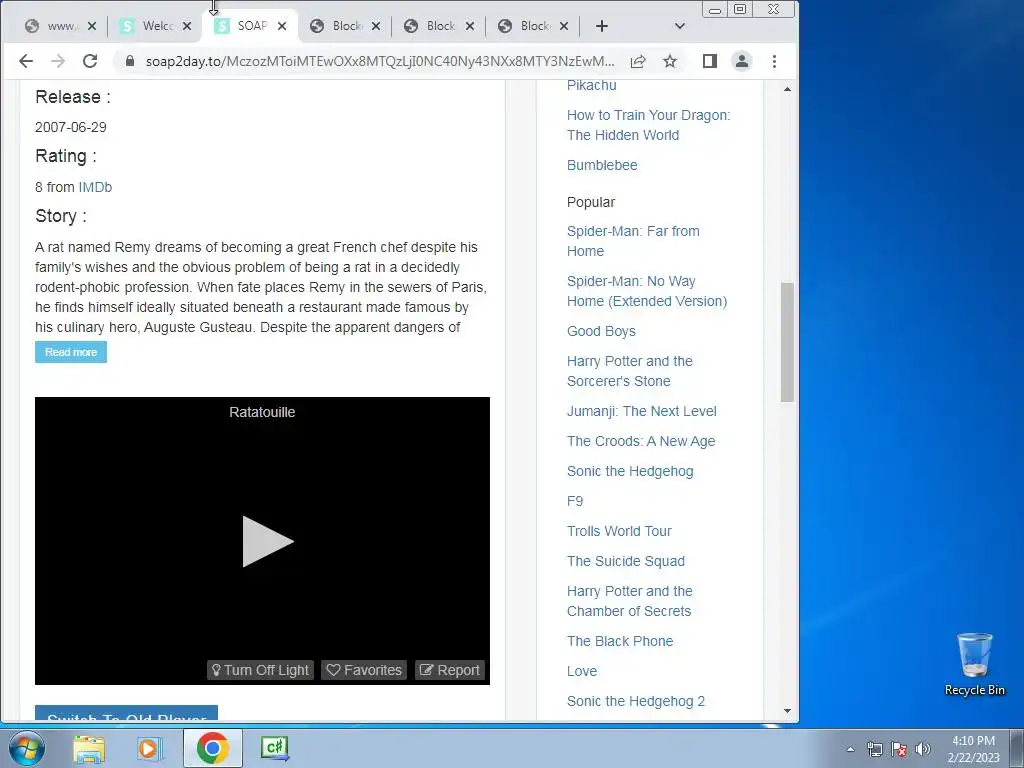
Task: Reload the page with the refresh icon
Action: tap(90, 61)
